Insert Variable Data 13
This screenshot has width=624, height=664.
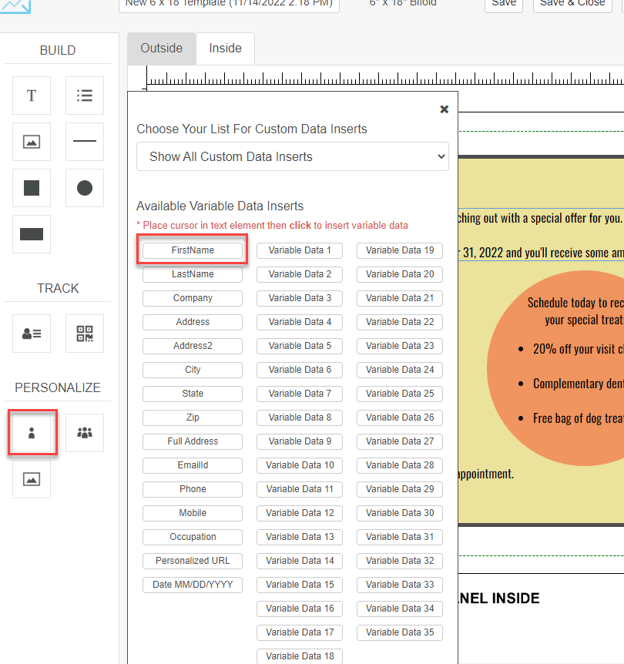[x=300, y=537]
